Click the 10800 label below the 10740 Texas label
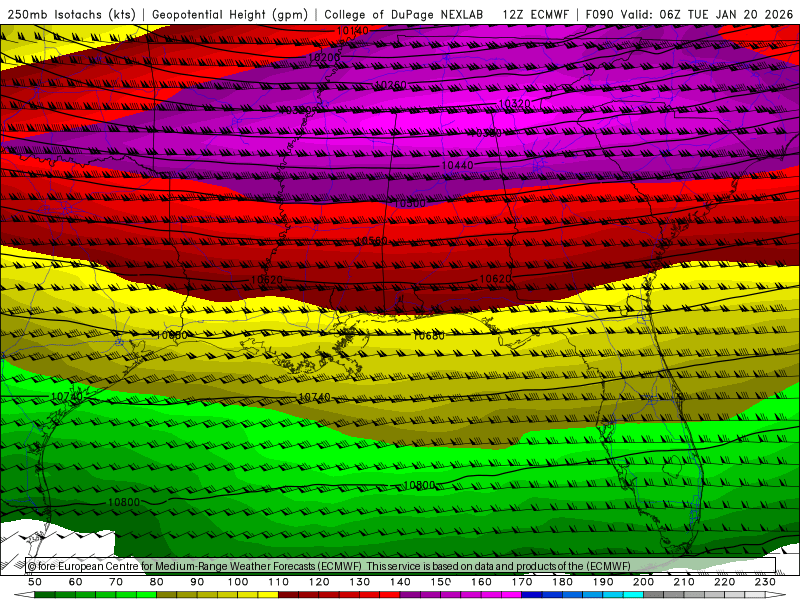 (x=123, y=502)
